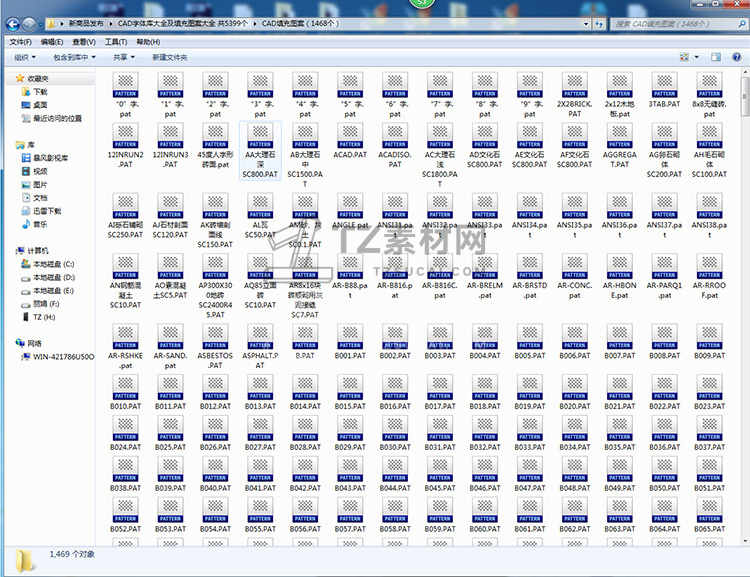
Task: Open the 共享 (Share) dropdown
Action: point(122,58)
